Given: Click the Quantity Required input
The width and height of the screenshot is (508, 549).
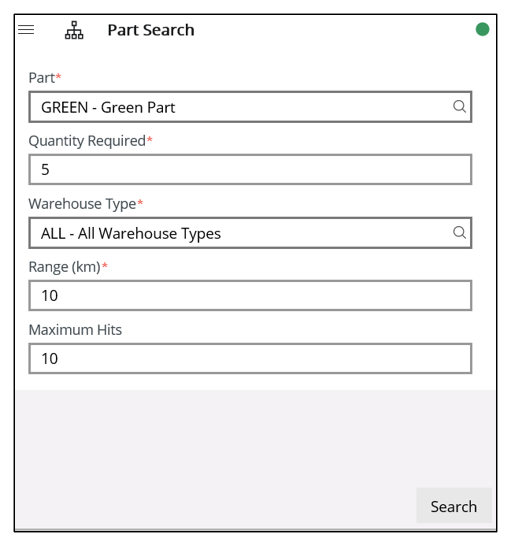Looking at the screenshot, I should coord(250,169).
